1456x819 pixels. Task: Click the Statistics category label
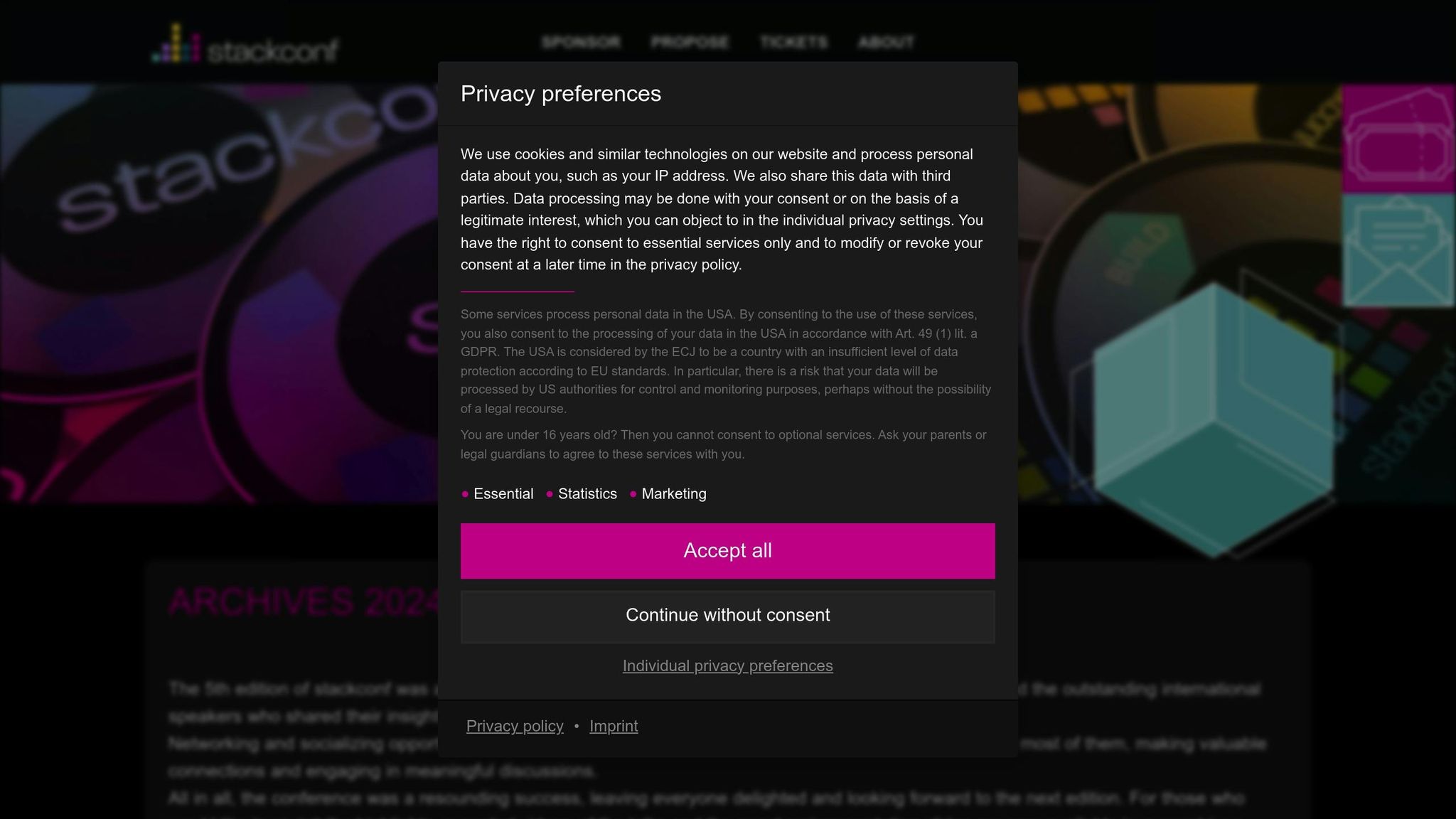coord(587,494)
